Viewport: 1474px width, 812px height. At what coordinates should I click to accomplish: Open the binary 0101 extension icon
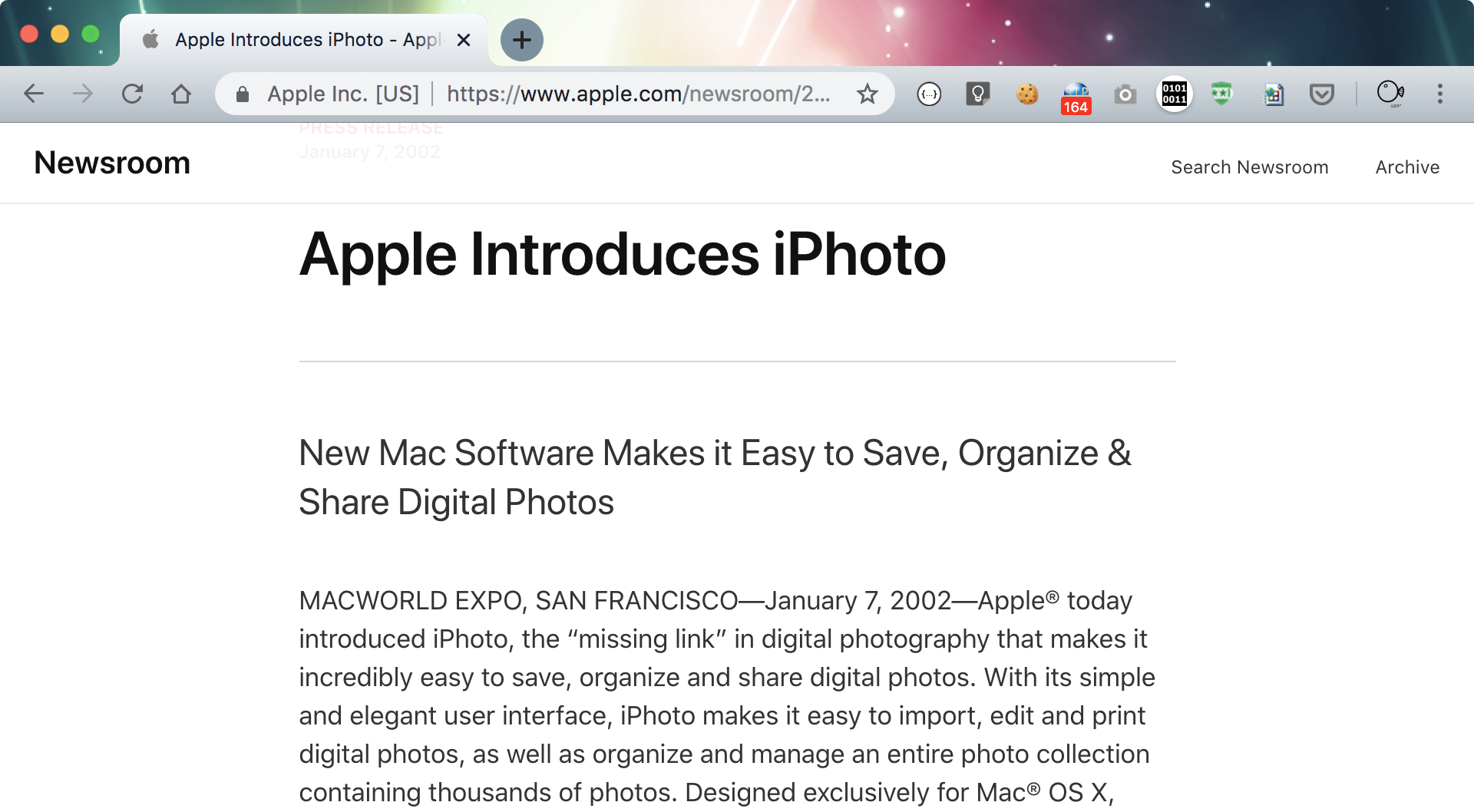[1175, 94]
